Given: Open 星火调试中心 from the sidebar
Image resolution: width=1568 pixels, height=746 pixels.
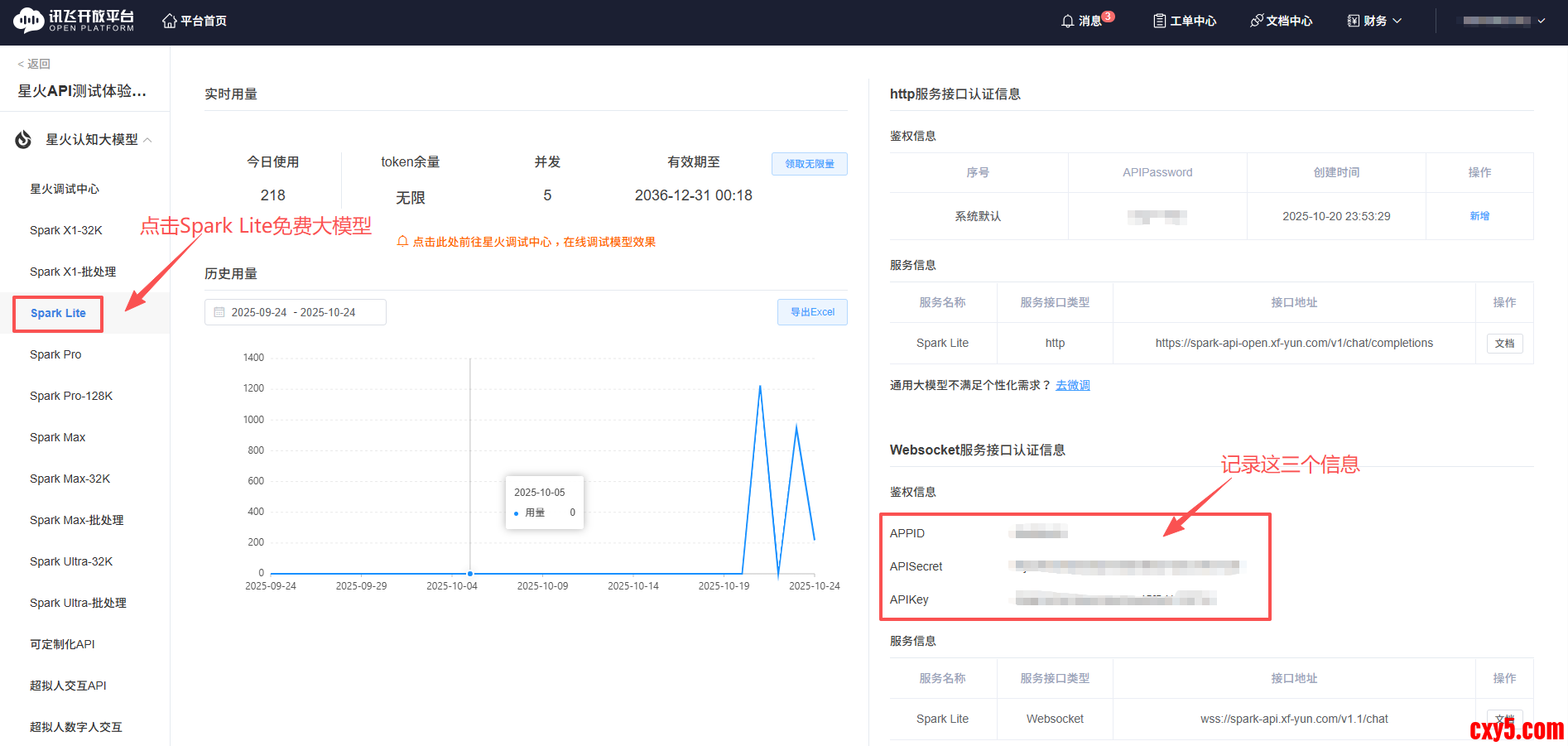Looking at the screenshot, I should [65, 189].
